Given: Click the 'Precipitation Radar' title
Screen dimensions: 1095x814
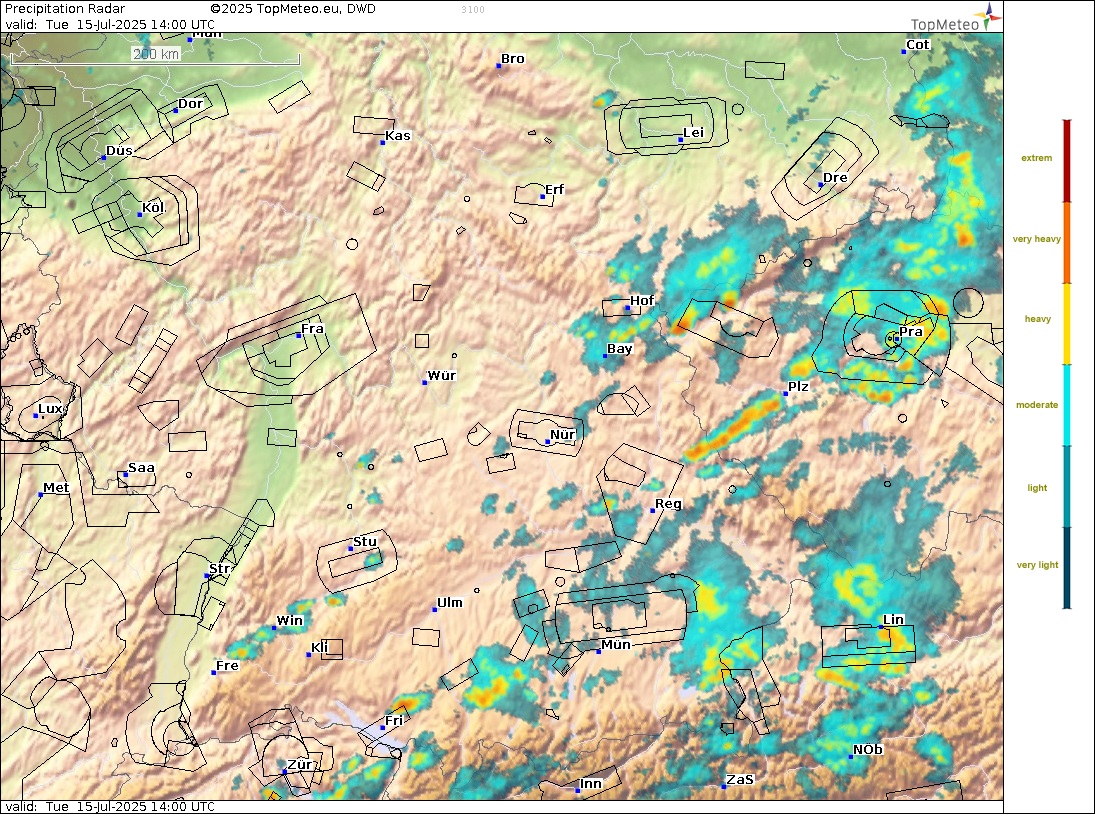Looking at the screenshot, I should pos(65,9).
